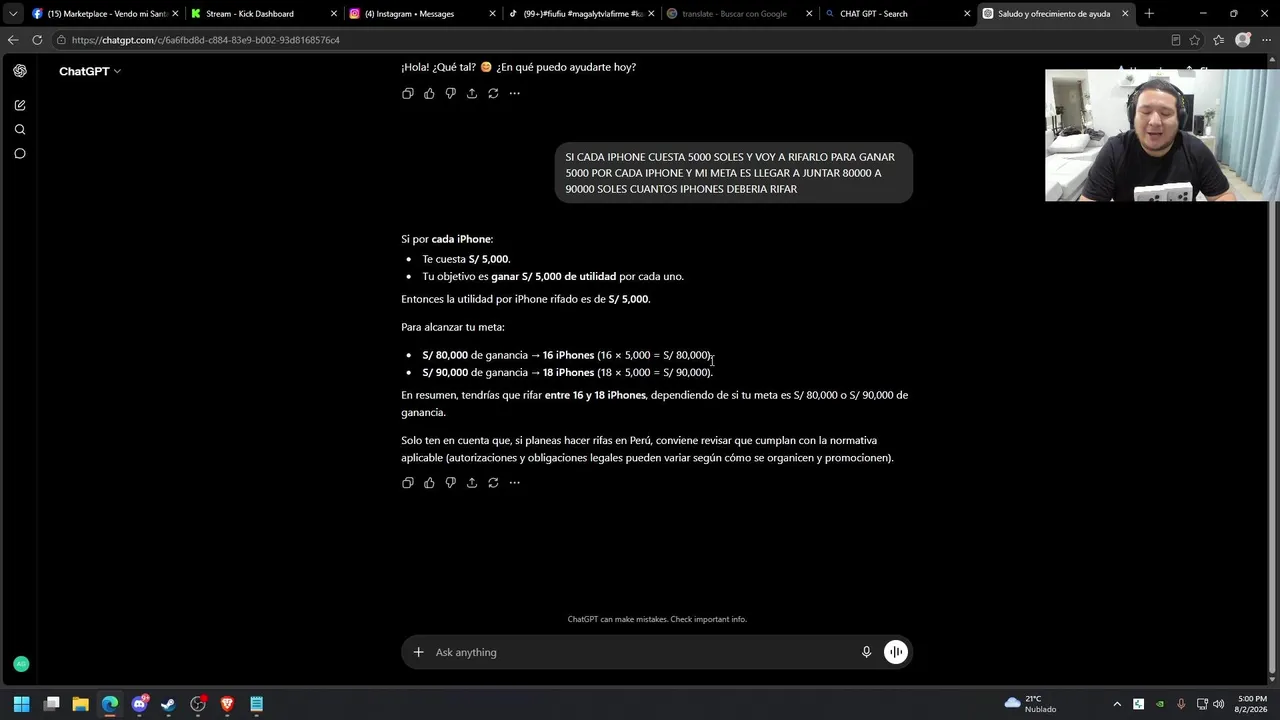The height and width of the screenshot is (720, 1280).
Task: Open Brave browser from the taskbar
Action: coord(227,704)
